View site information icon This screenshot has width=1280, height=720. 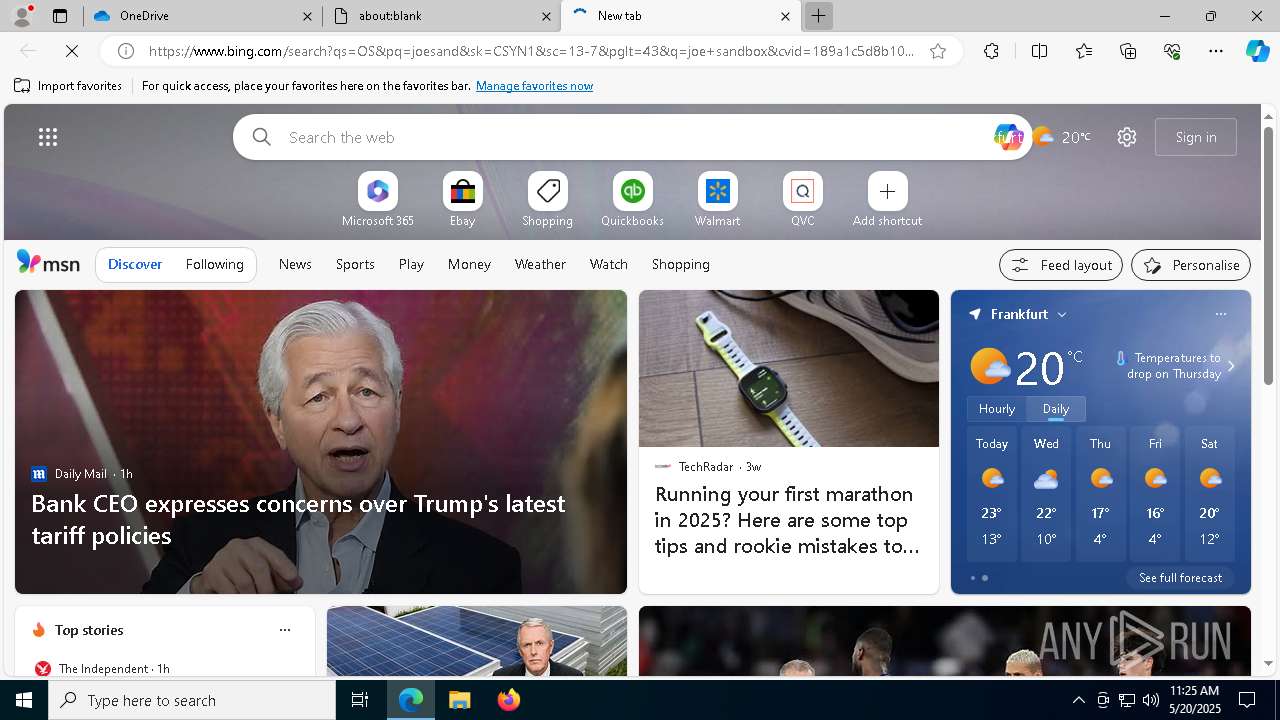tap(125, 51)
